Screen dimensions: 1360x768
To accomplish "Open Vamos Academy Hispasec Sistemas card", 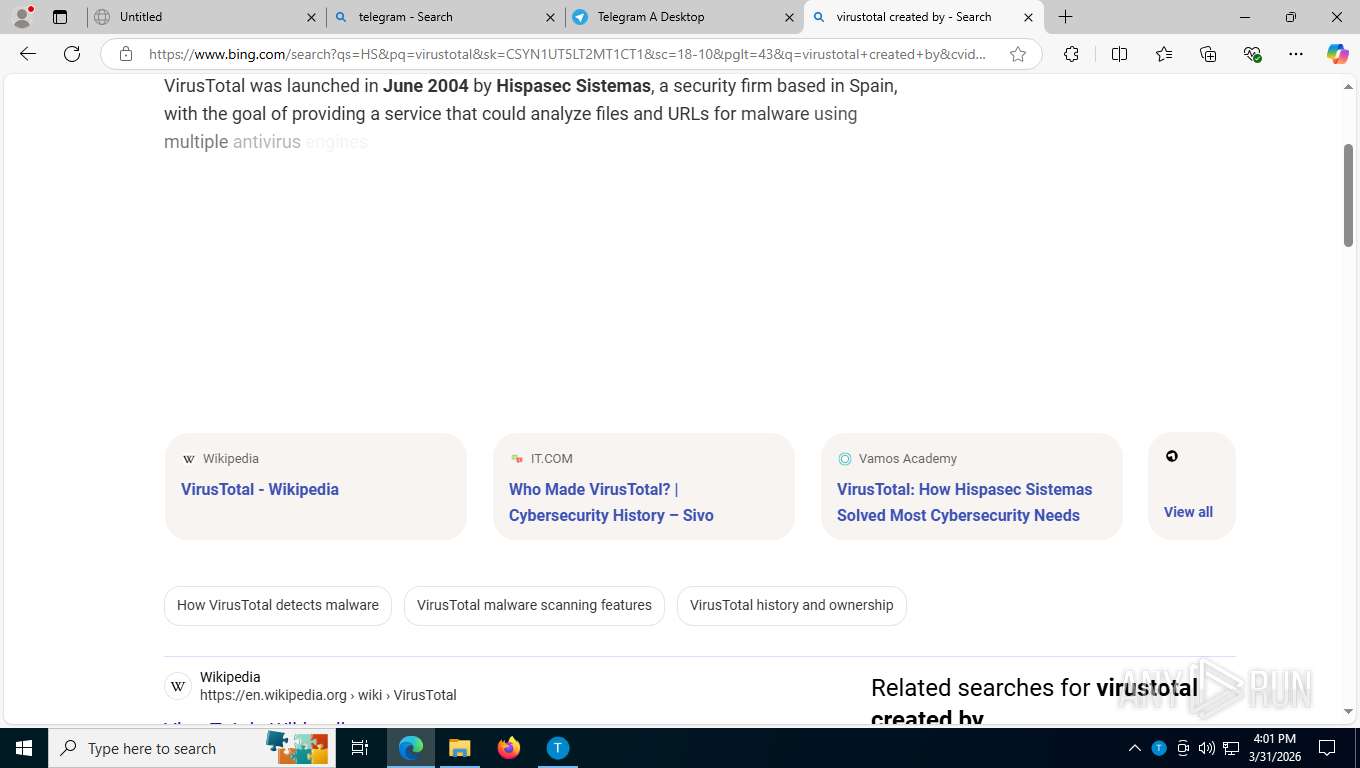I will tap(972, 487).
